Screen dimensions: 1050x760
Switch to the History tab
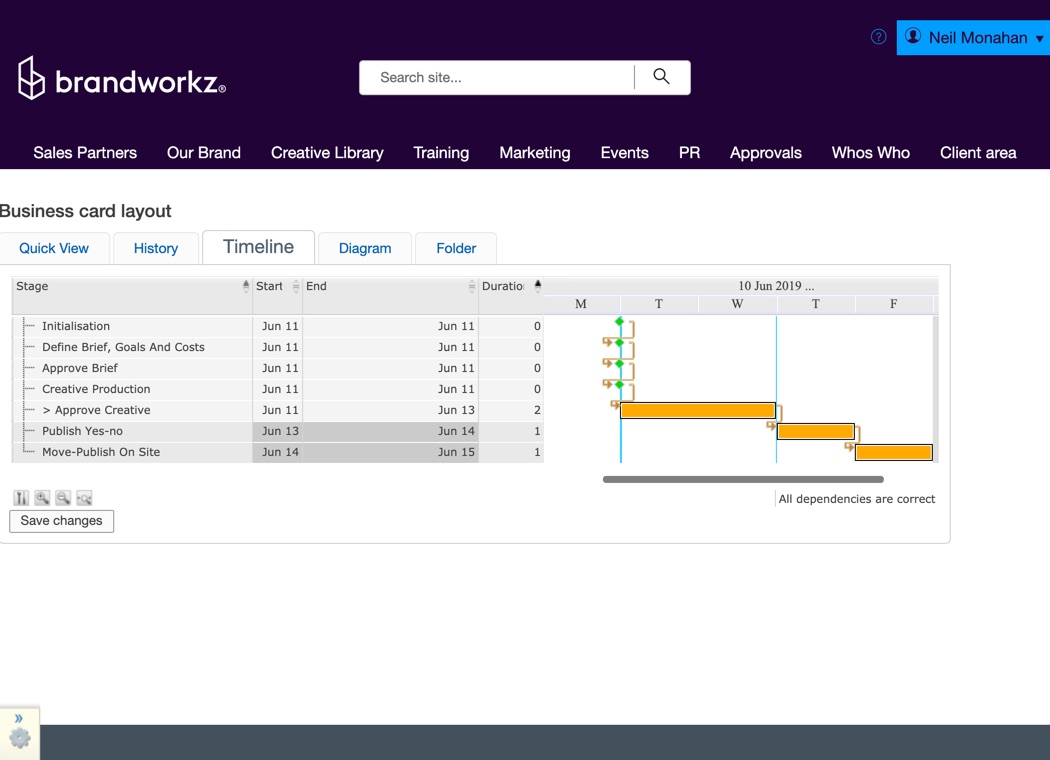coord(156,248)
